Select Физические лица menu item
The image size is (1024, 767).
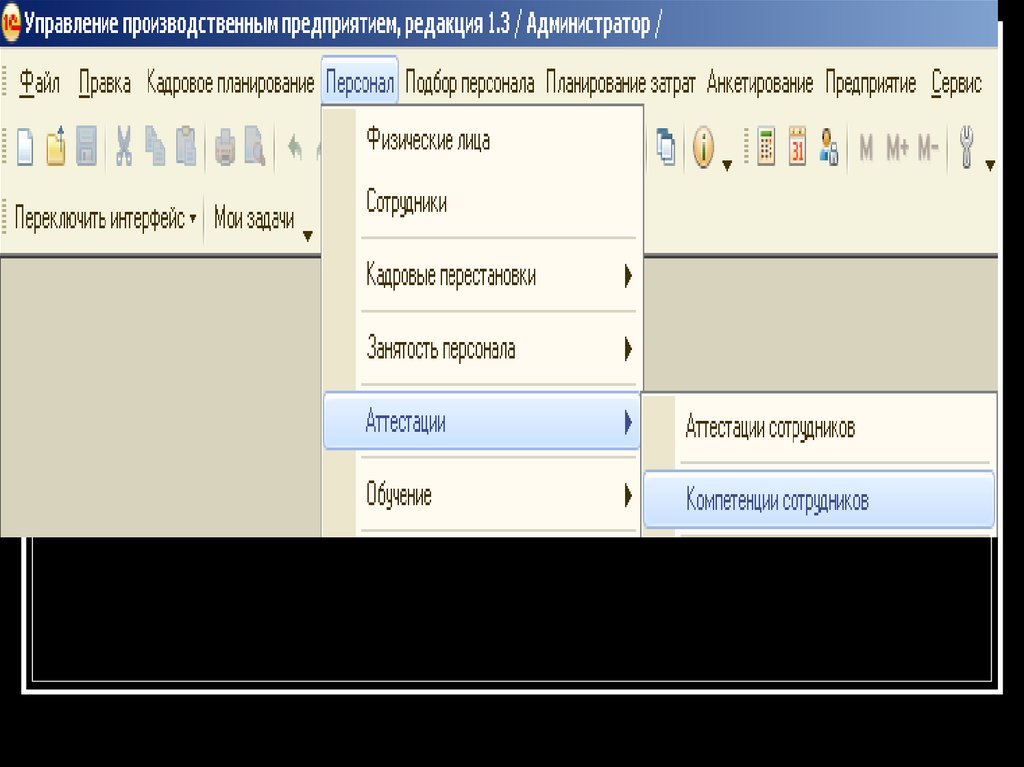[482, 140]
